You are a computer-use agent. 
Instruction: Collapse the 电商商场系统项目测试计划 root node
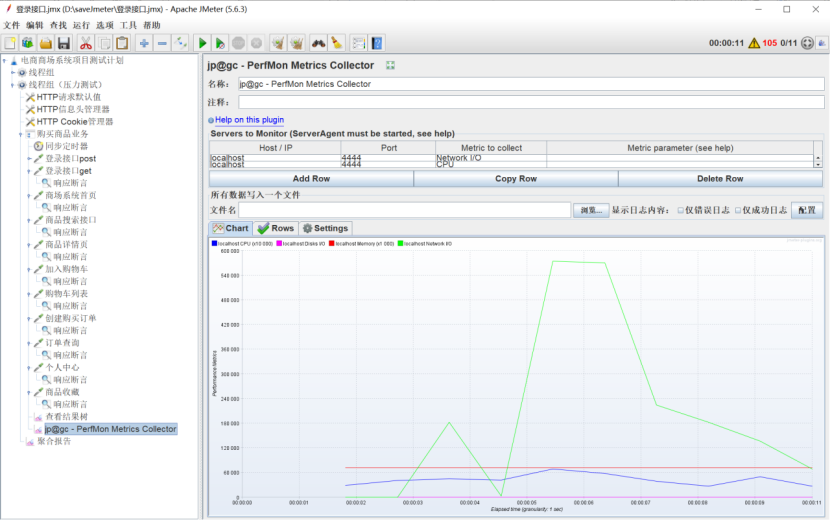pyautogui.click(x=5, y=60)
